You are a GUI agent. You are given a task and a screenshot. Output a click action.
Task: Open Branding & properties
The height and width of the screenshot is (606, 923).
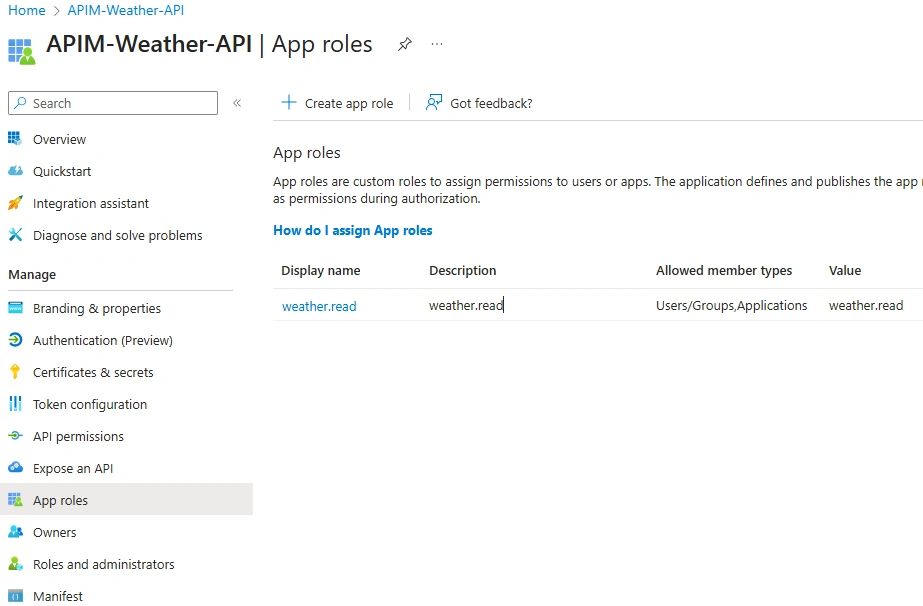click(x=97, y=309)
